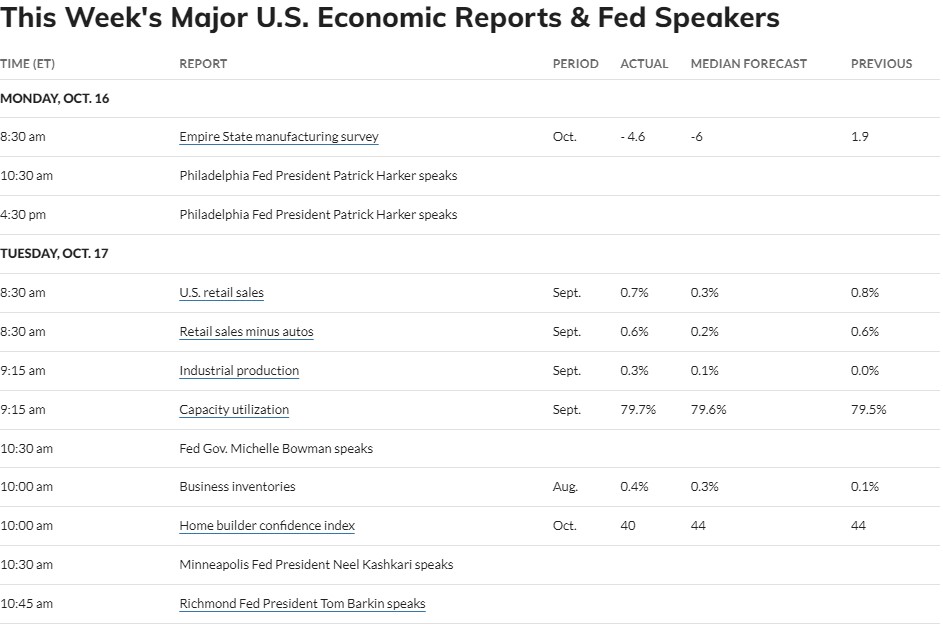The height and width of the screenshot is (629, 943).
Task: Click the TIME (ET) column header
Action: coord(28,64)
